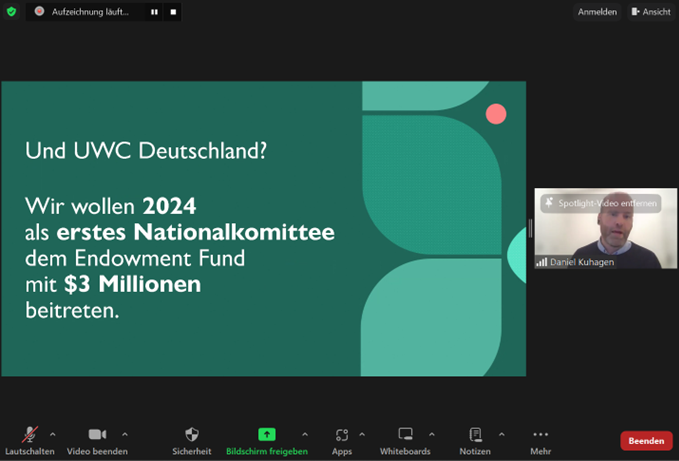Expand the chevron next to Whiteboards

(x=432, y=434)
